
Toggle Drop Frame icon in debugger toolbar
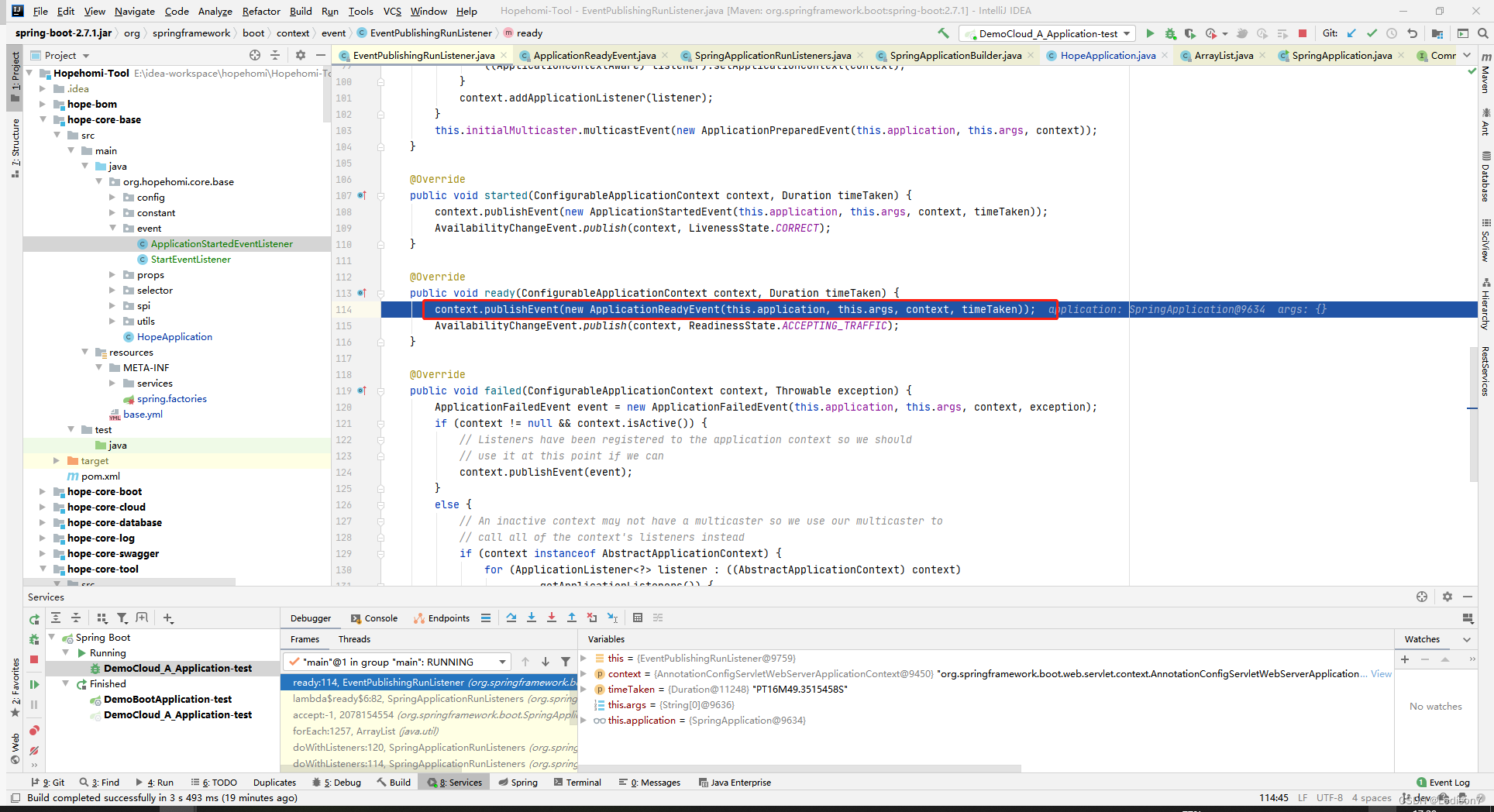point(592,618)
